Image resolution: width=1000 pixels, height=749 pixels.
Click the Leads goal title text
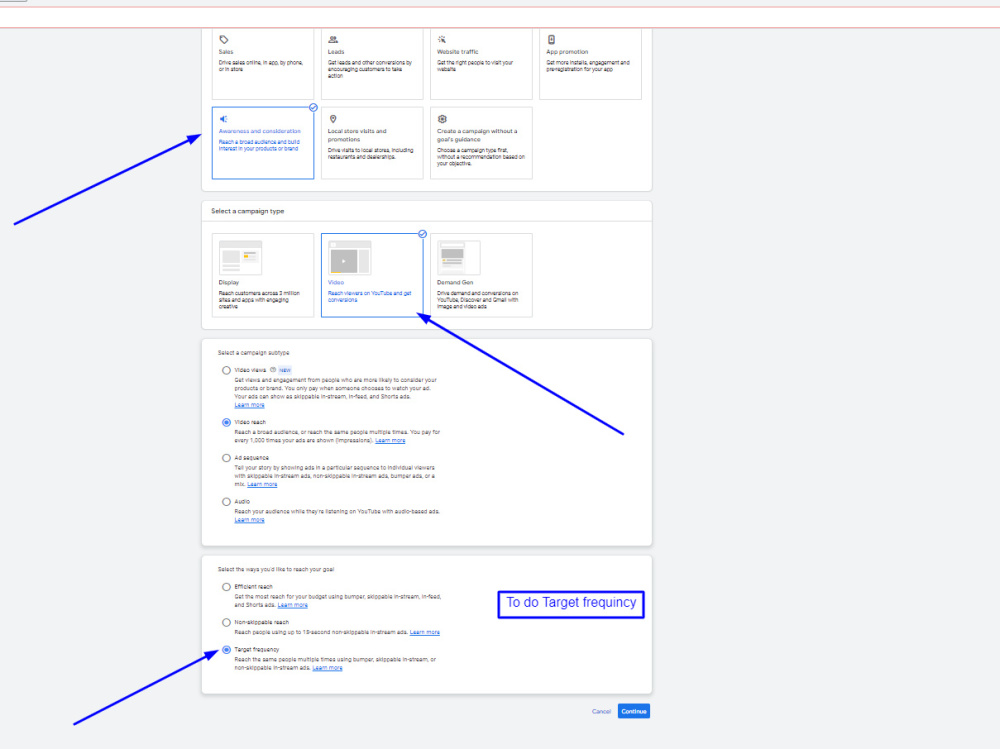336,52
